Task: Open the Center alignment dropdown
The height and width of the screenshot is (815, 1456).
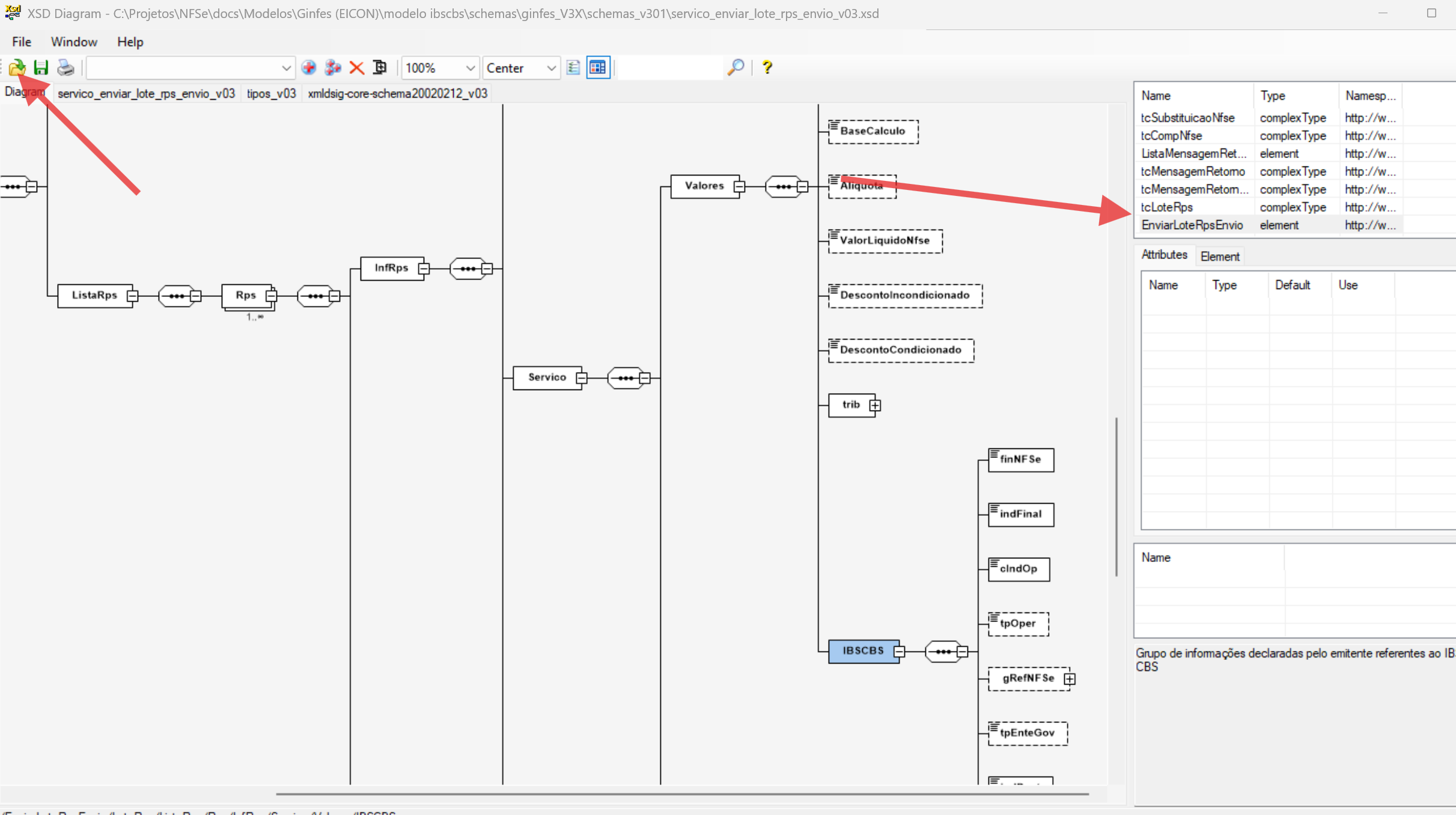Action: point(550,68)
